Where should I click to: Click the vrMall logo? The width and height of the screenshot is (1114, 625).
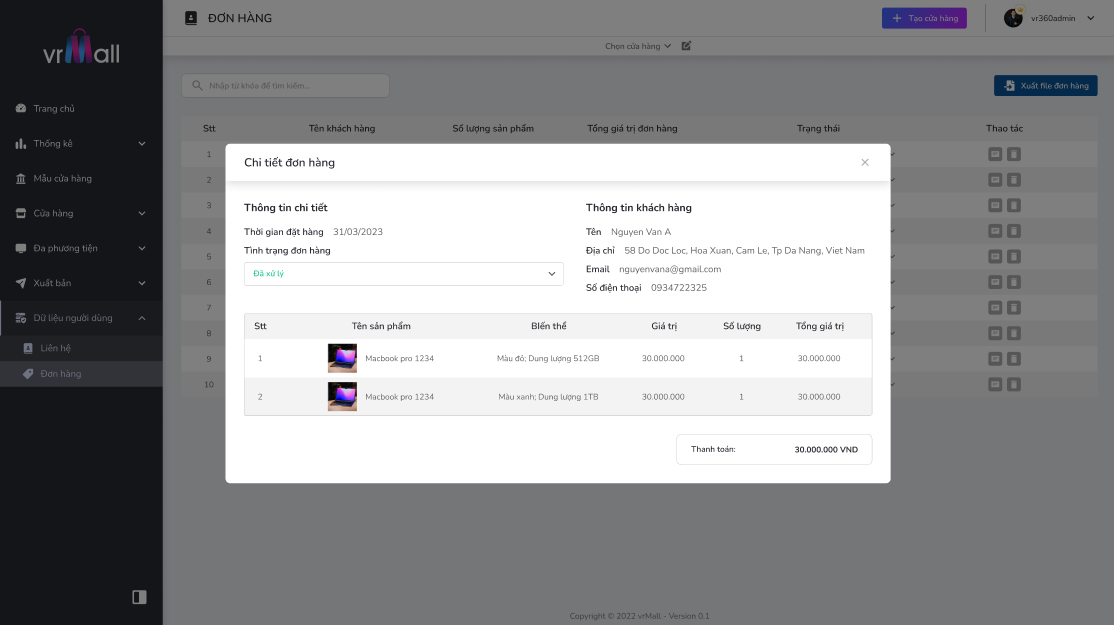[x=81, y=48]
